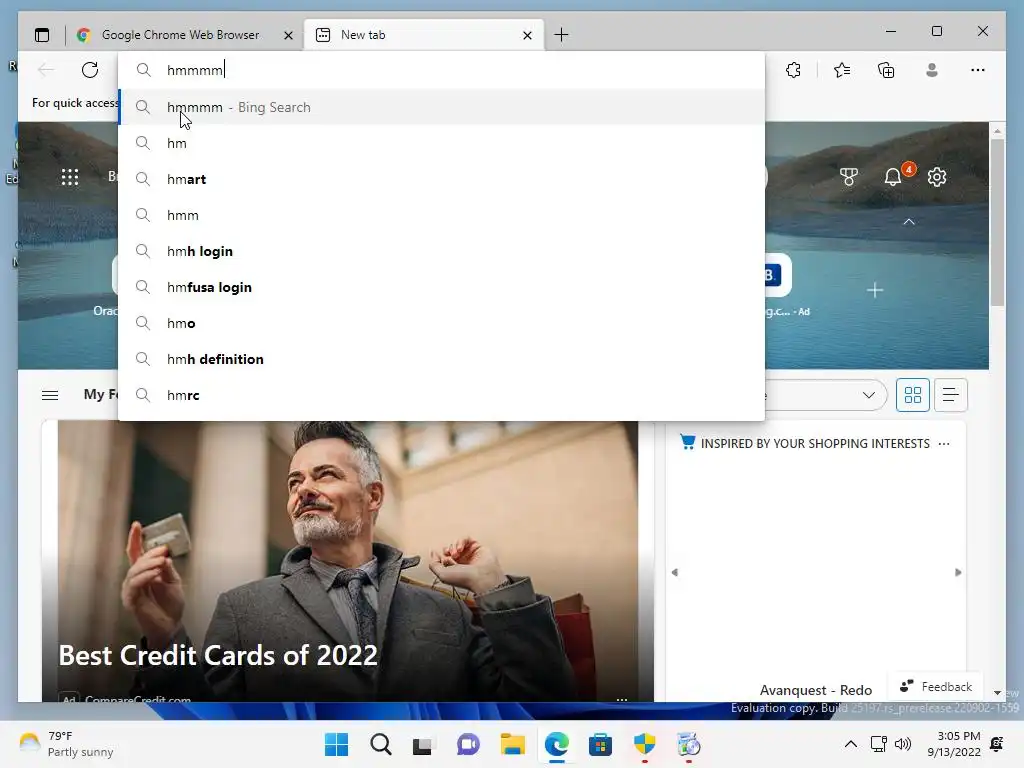The width and height of the screenshot is (1024, 768).
Task: Open the notifications bell with 4 badge
Action: tap(893, 176)
